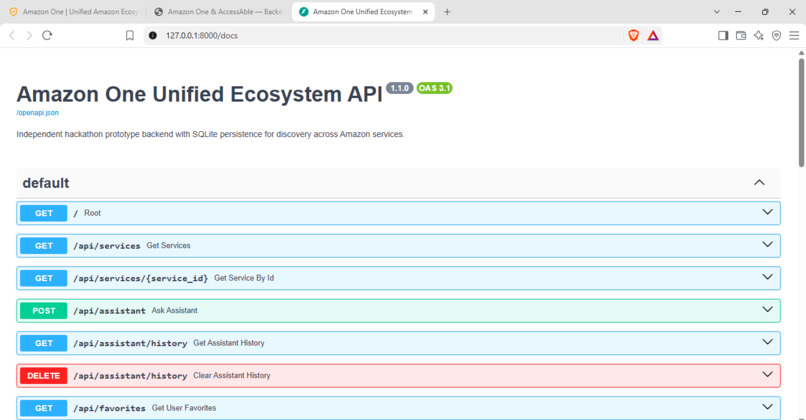Click the Brave Rewards triangle icon
Image resolution: width=806 pixels, height=420 pixels.
pyautogui.click(x=653, y=35)
